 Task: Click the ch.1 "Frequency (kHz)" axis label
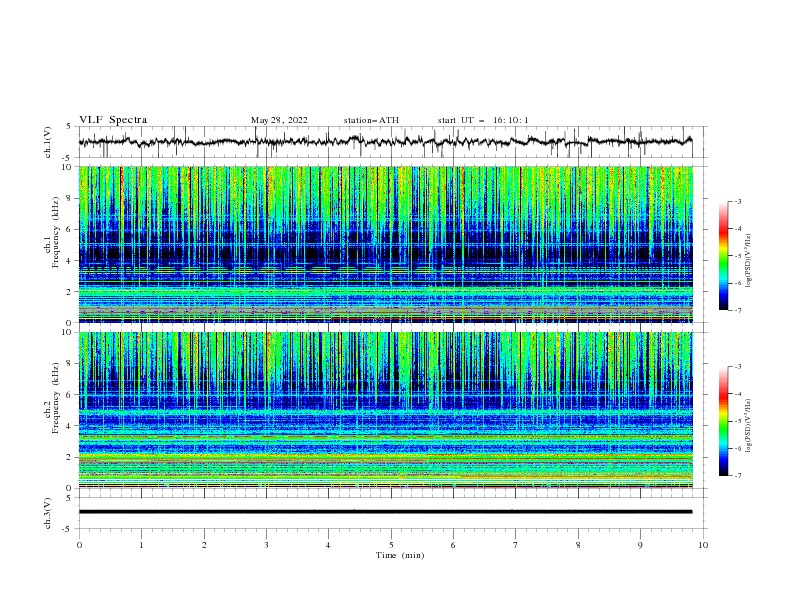point(56,233)
